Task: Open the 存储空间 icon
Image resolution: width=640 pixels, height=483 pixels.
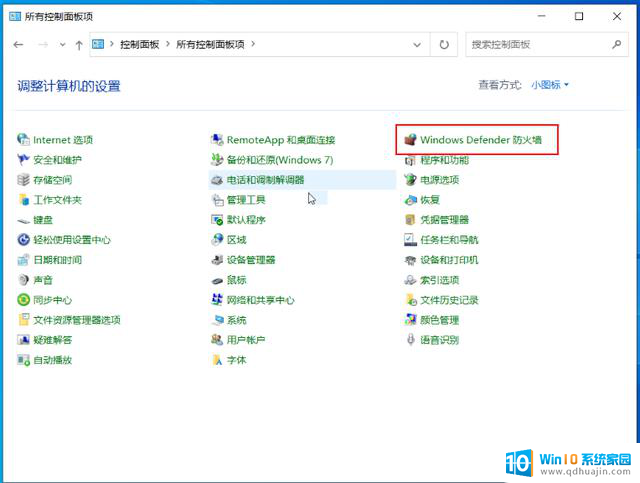Action: tap(23, 180)
